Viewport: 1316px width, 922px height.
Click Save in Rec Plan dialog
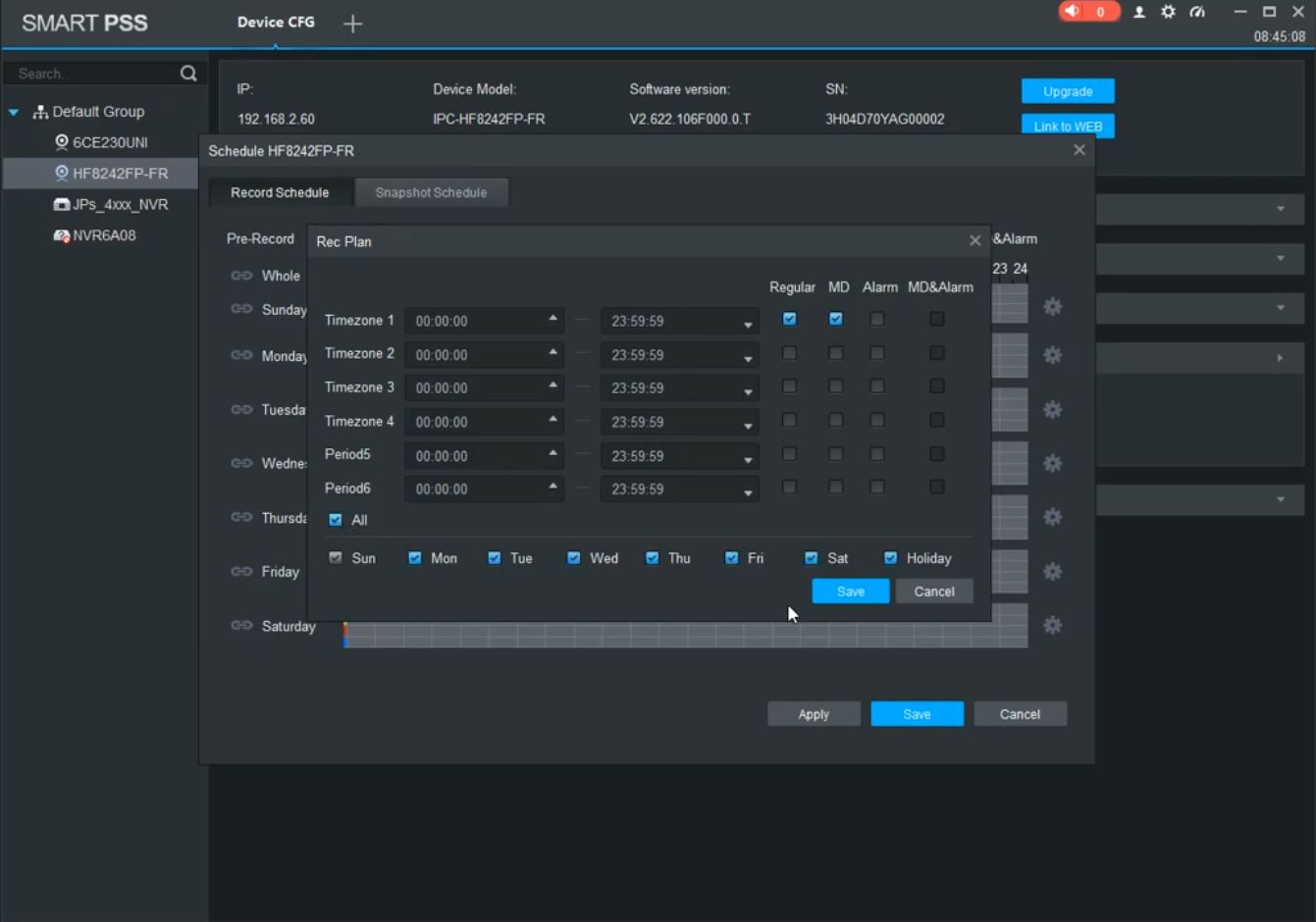850,591
